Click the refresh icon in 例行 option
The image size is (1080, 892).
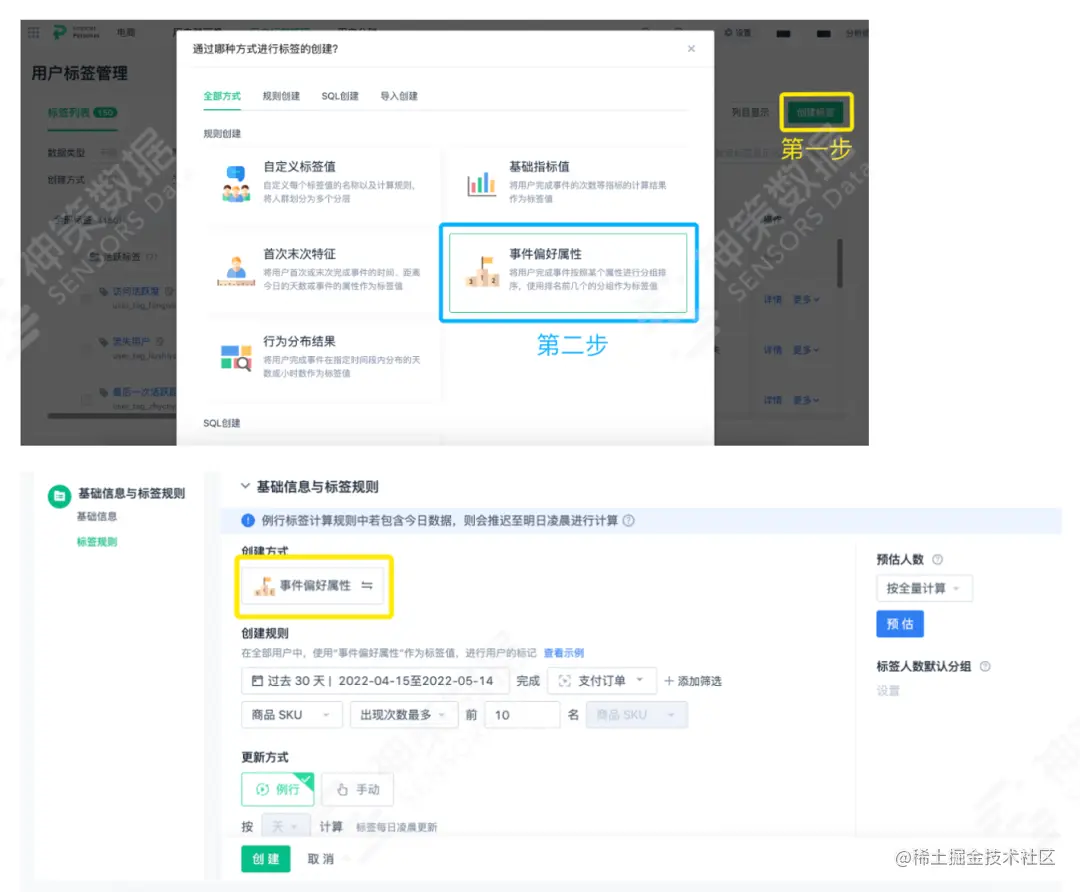(x=262, y=789)
